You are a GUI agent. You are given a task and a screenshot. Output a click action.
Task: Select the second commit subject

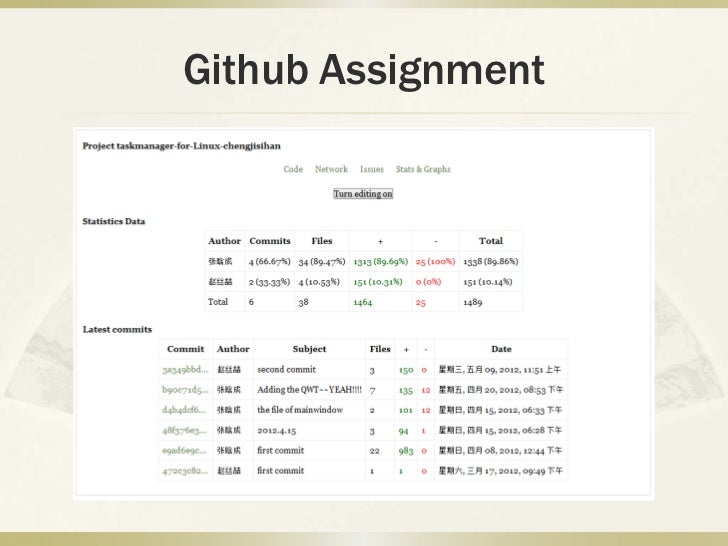[286, 370]
